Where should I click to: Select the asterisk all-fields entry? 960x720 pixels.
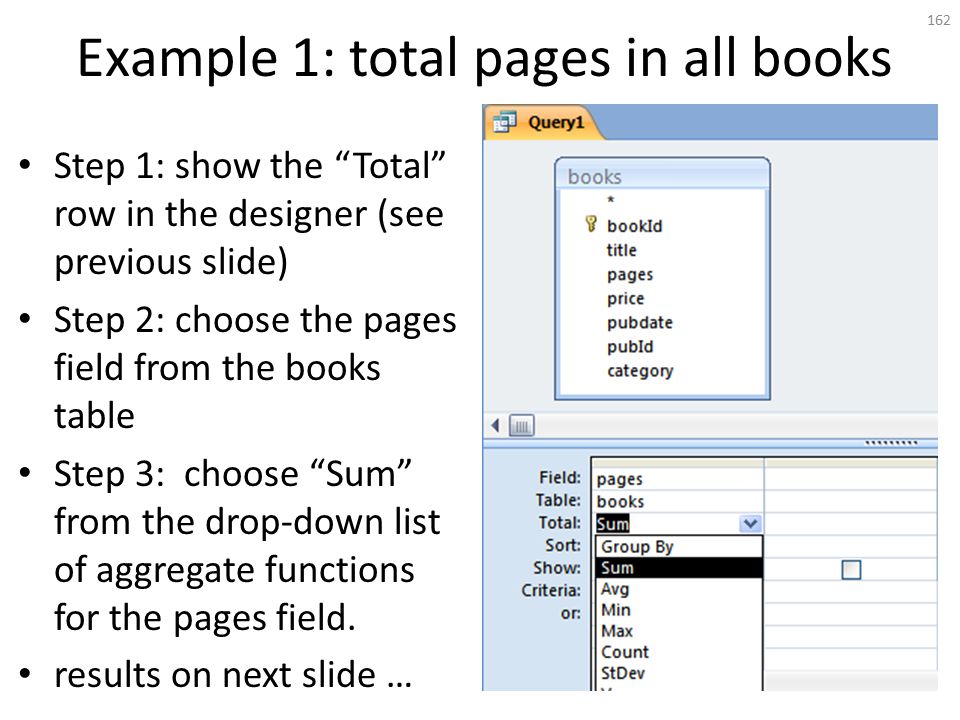pyautogui.click(x=610, y=200)
